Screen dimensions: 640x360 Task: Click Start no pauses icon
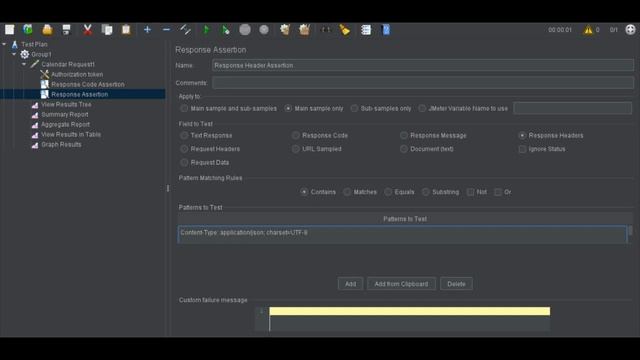[225, 29]
